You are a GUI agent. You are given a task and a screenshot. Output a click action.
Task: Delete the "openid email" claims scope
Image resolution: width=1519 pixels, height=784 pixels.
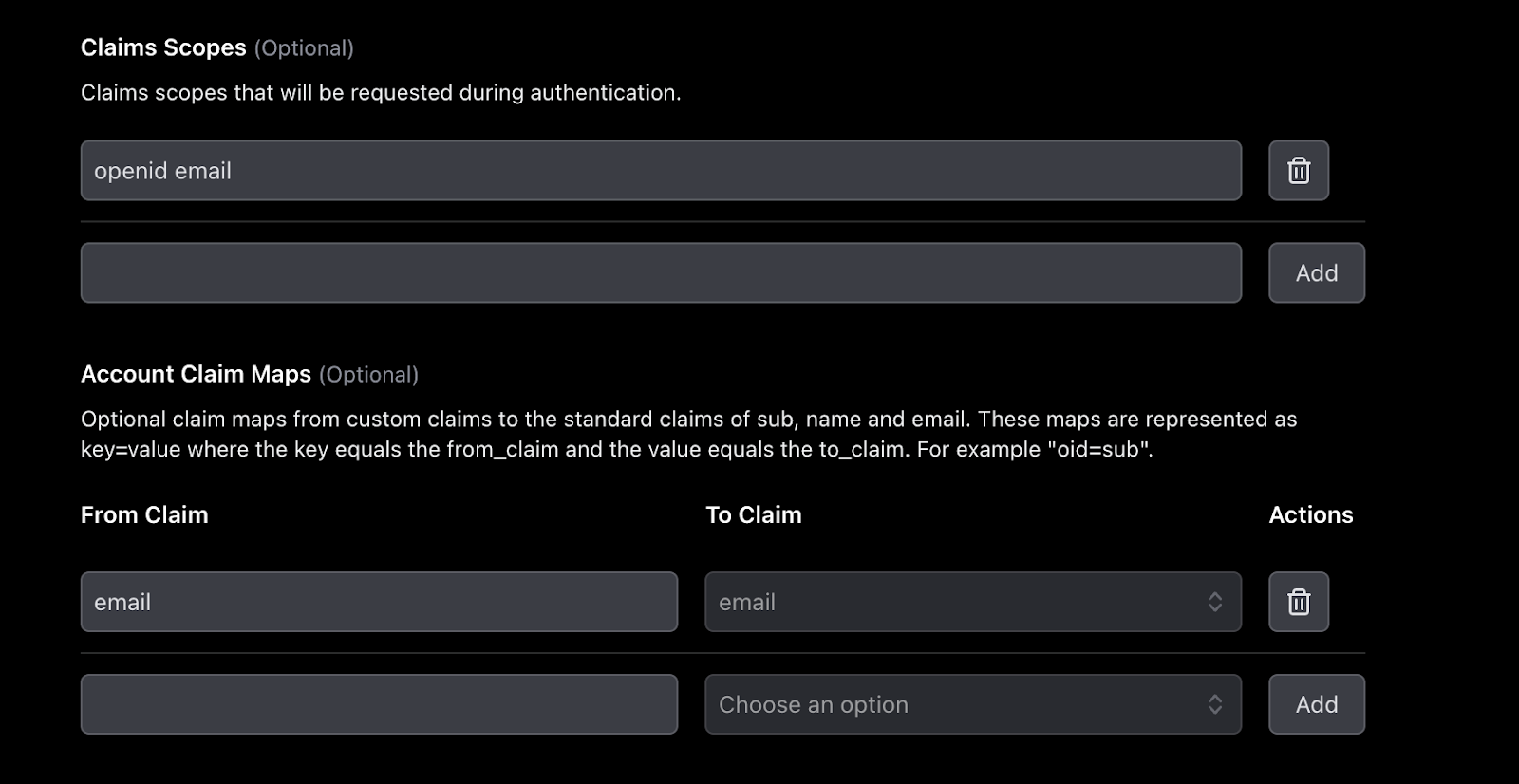[1298, 171]
